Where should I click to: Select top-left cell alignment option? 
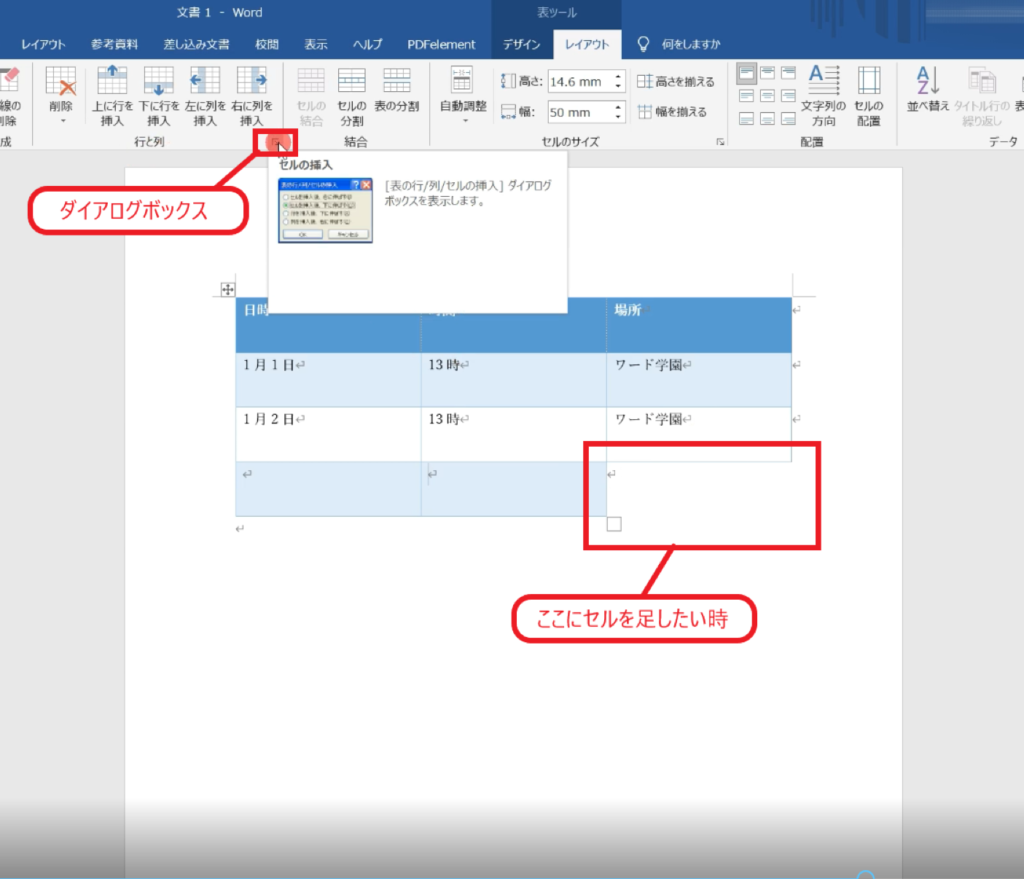pyautogui.click(x=747, y=73)
